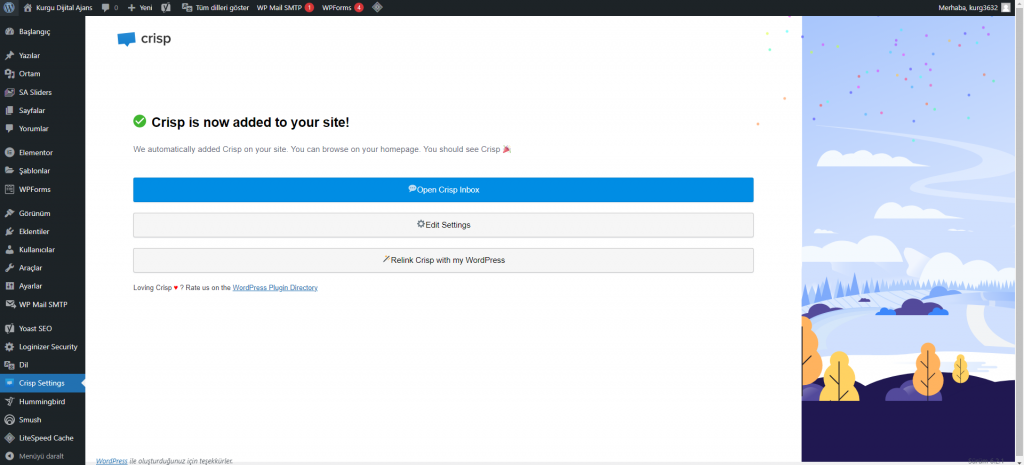Open WPForms notifications in the admin bar
Image resolution: width=1024 pixels, height=465 pixels.
click(342, 8)
